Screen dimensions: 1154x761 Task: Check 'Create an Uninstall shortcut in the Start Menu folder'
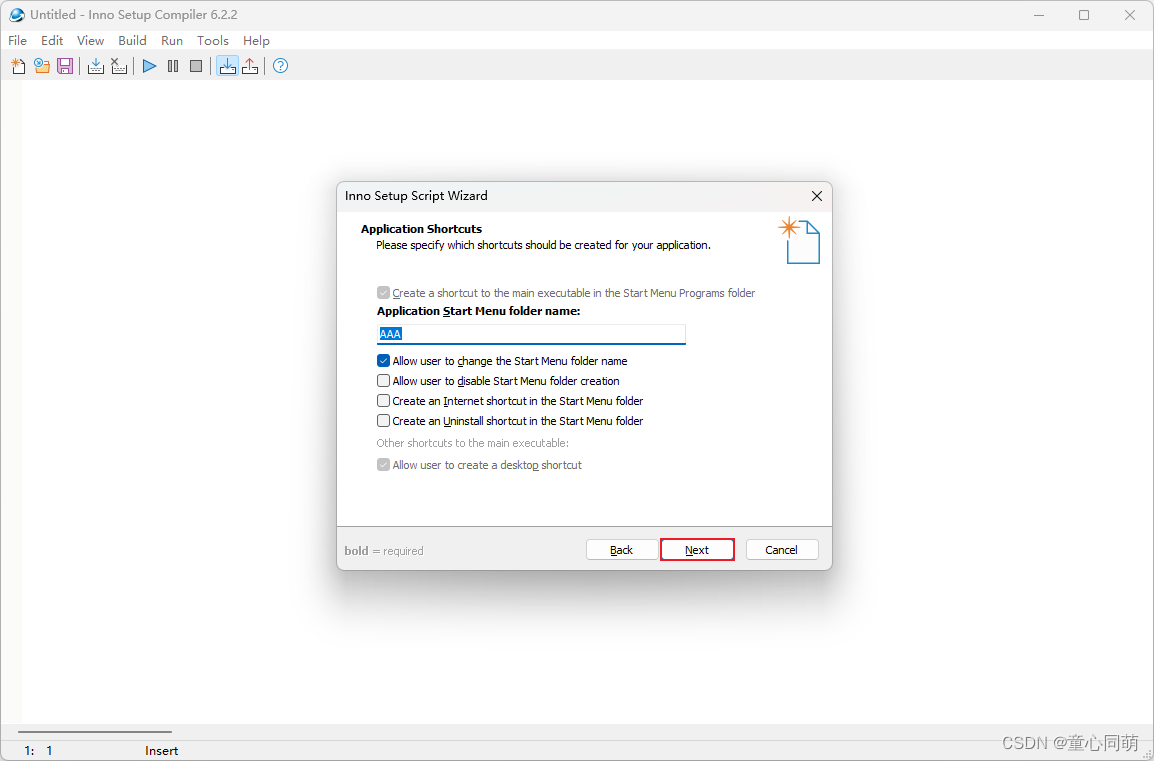[x=383, y=421]
